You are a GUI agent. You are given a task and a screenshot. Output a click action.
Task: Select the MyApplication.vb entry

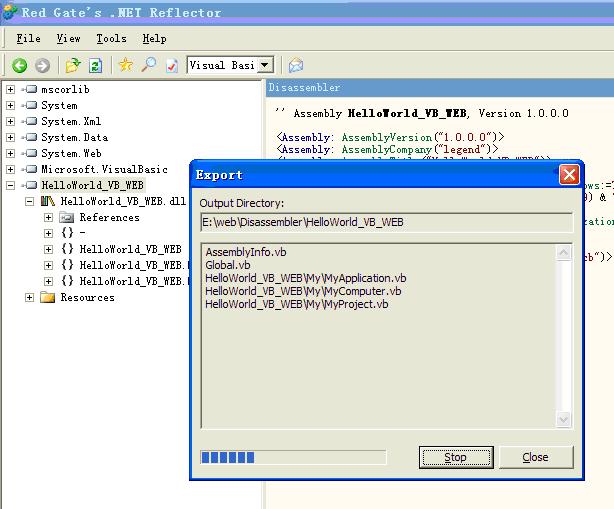point(305,278)
